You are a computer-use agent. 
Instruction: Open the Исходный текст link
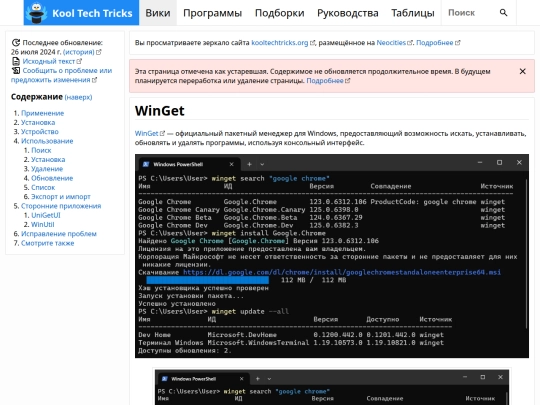[x=49, y=61]
